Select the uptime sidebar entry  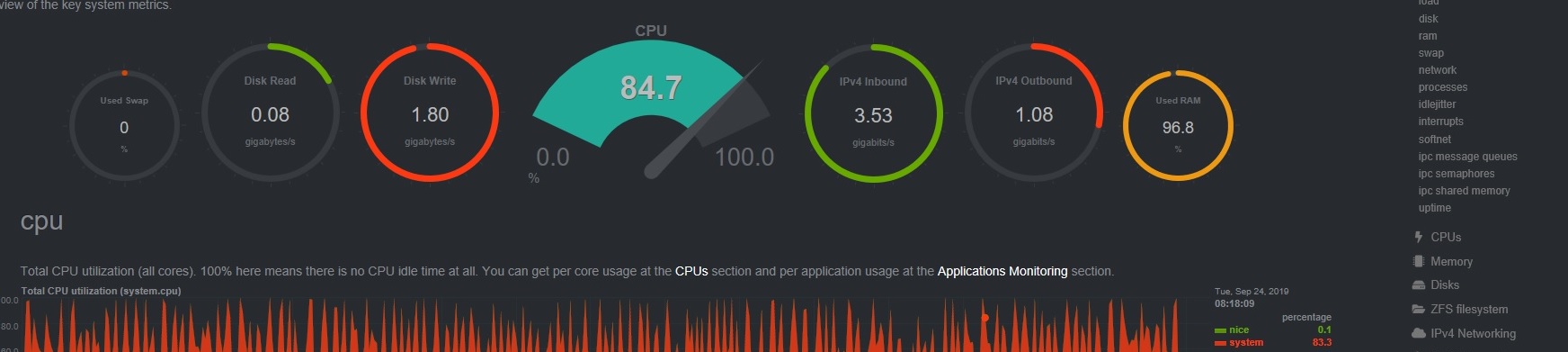pos(1435,208)
